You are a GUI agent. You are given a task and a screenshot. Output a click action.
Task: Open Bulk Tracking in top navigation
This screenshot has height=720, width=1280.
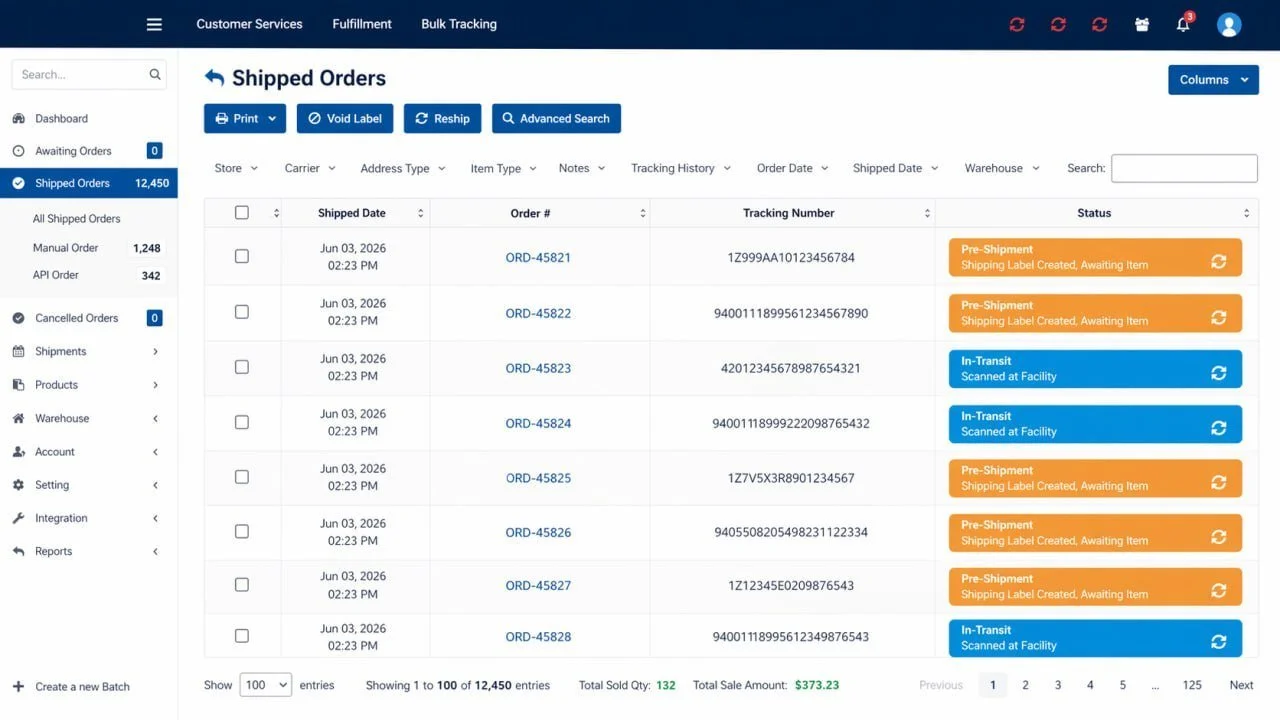click(459, 24)
